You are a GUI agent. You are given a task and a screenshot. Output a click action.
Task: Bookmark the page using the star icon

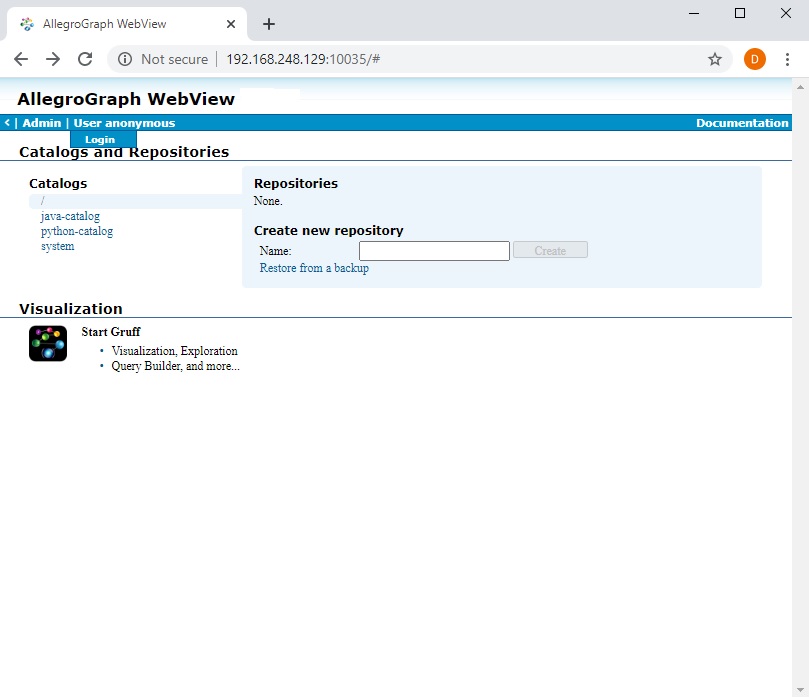point(715,59)
